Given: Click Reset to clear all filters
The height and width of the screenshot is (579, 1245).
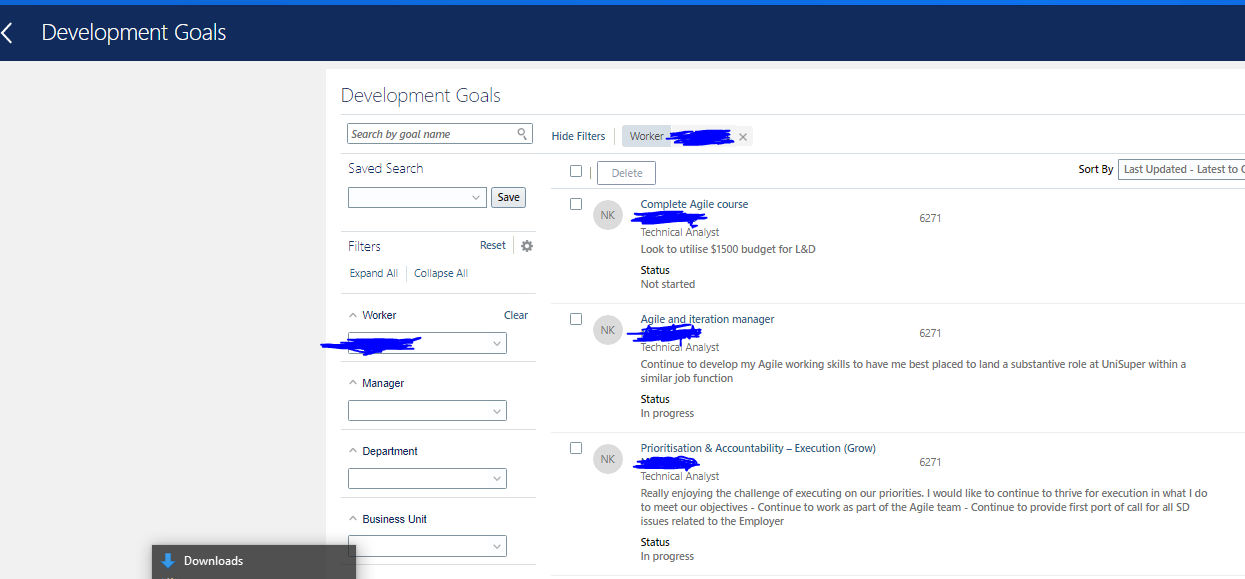Looking at the screenshot, I should (x=492, y=244).
